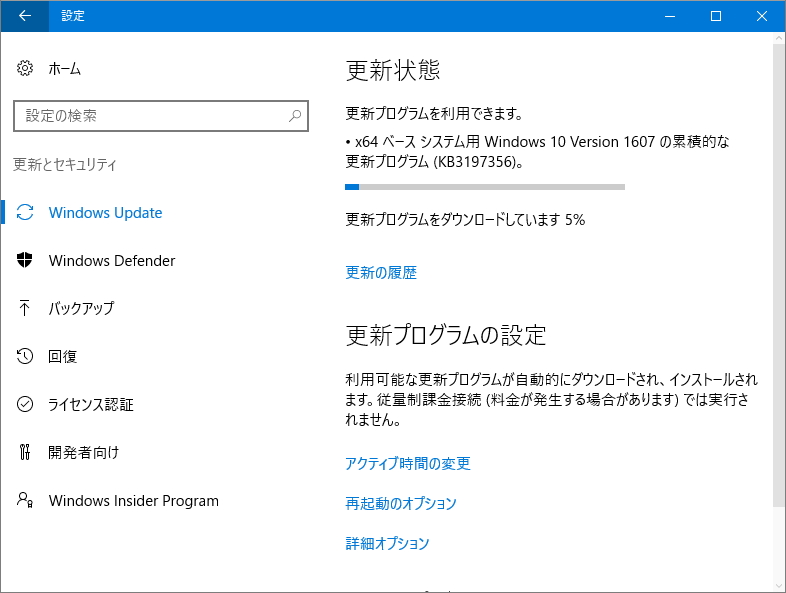Click the developer tools icon
Screen dimensions: 786x593
click(25, 452)
